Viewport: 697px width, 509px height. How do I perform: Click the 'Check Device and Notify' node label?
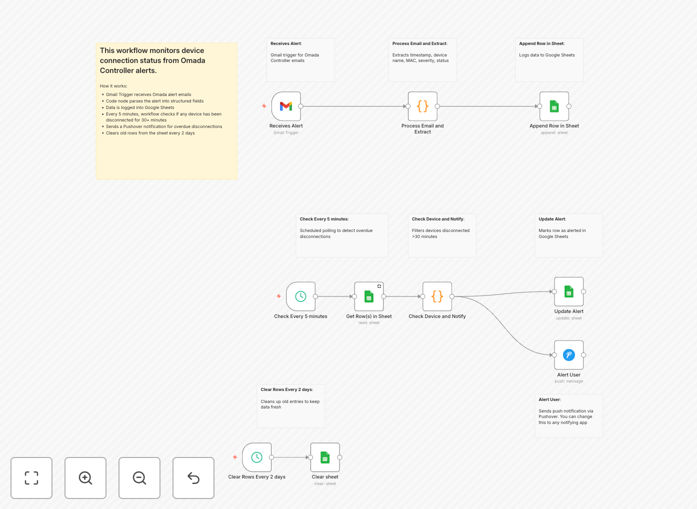tap(437, 317)
